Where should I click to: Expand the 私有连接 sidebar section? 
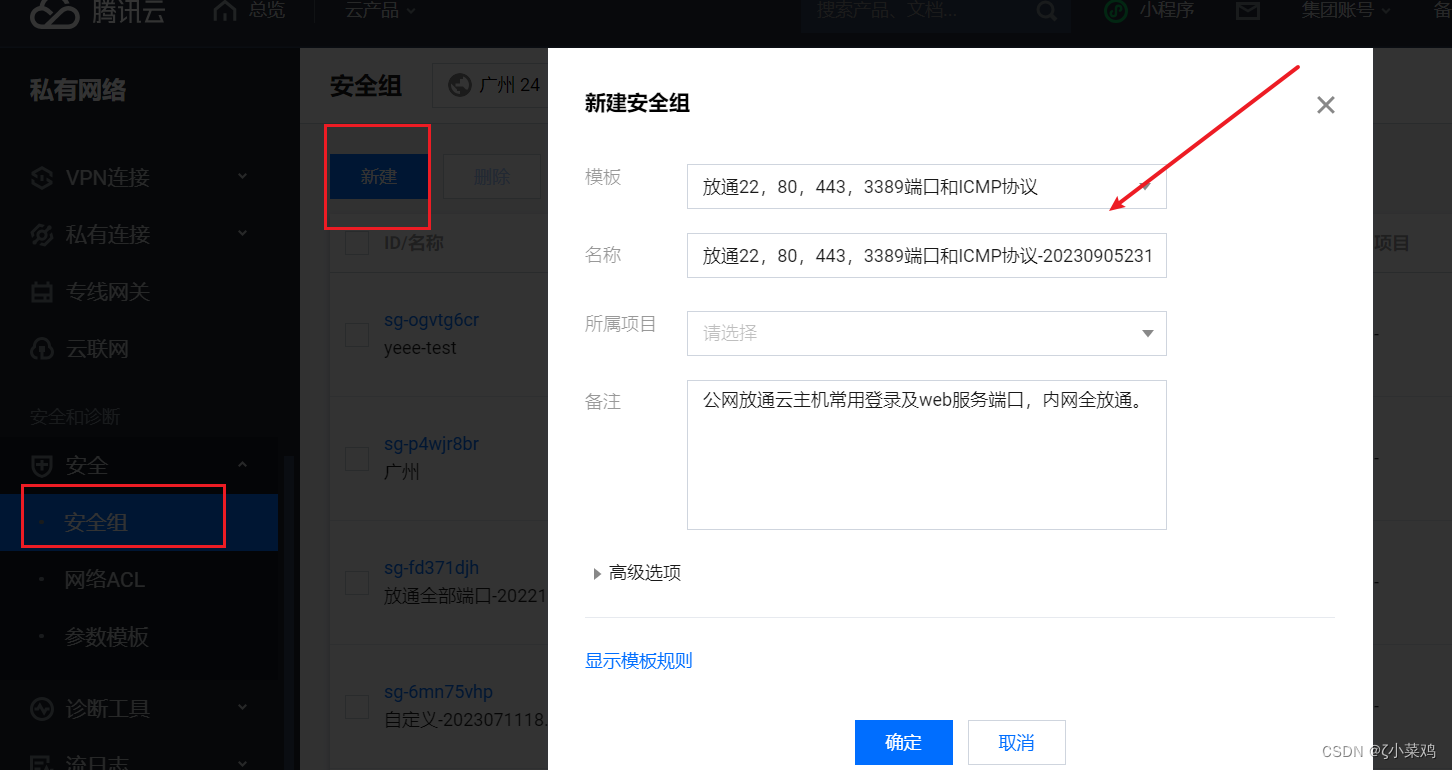pyautogui.click(x=241, y=235)
